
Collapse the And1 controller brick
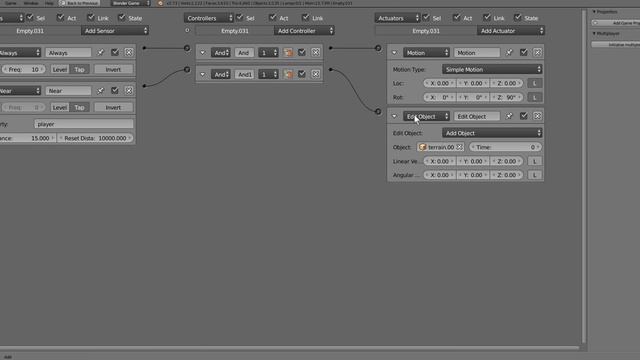[x=202, y=74]
